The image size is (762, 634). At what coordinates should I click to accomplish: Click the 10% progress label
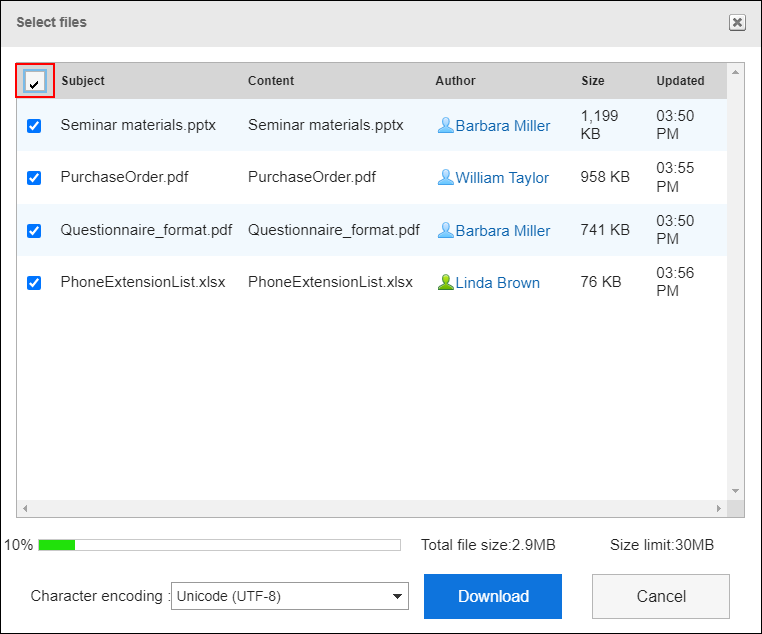tap(18, 545)
